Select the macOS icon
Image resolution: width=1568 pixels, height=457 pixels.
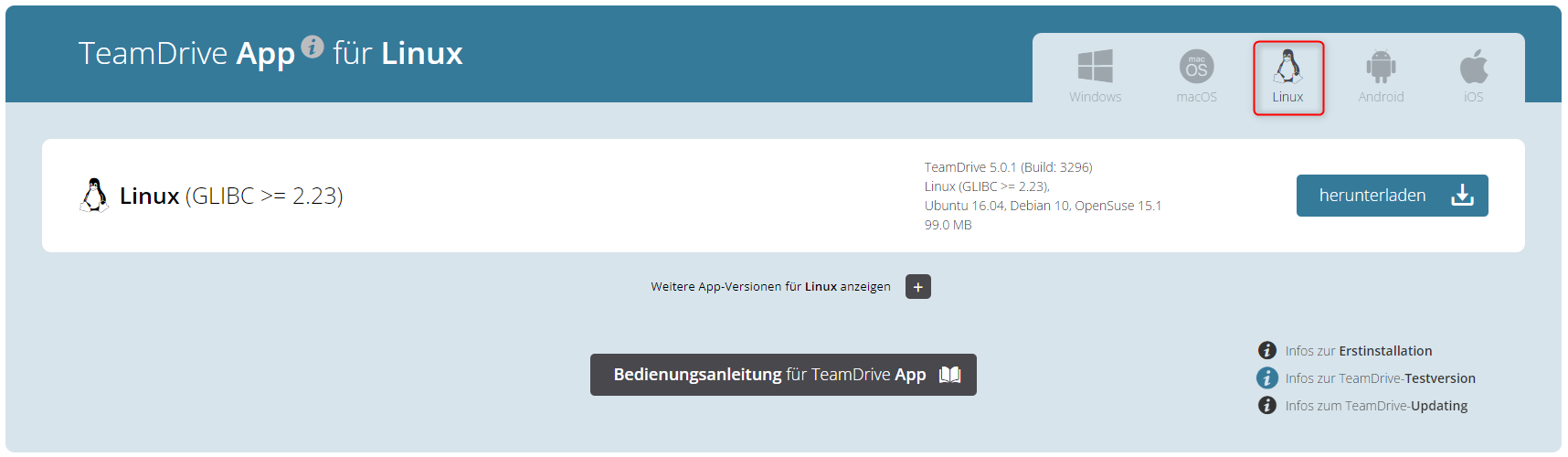coord(1196,66)
